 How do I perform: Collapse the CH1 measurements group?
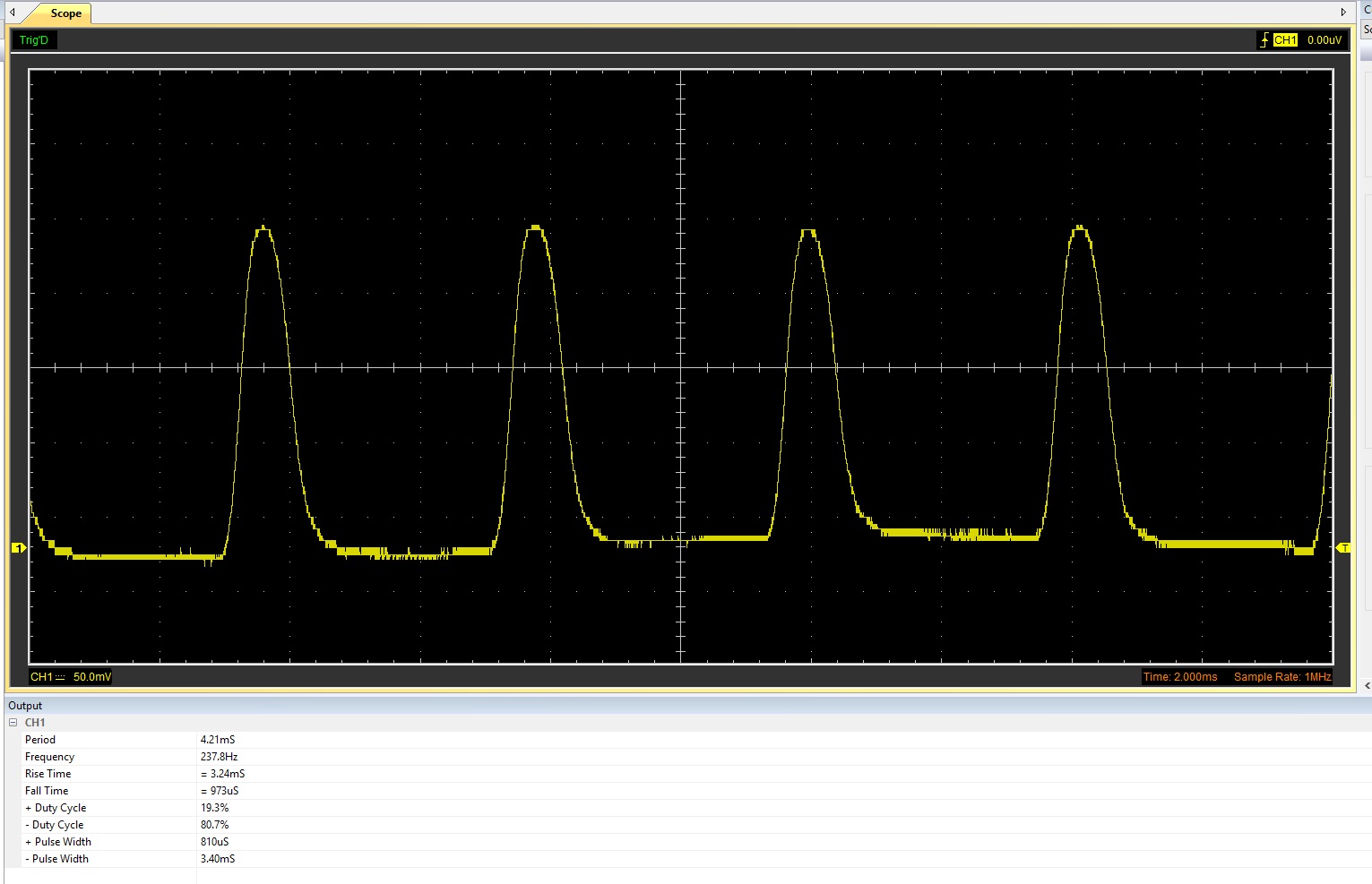(x=13, y=723)
